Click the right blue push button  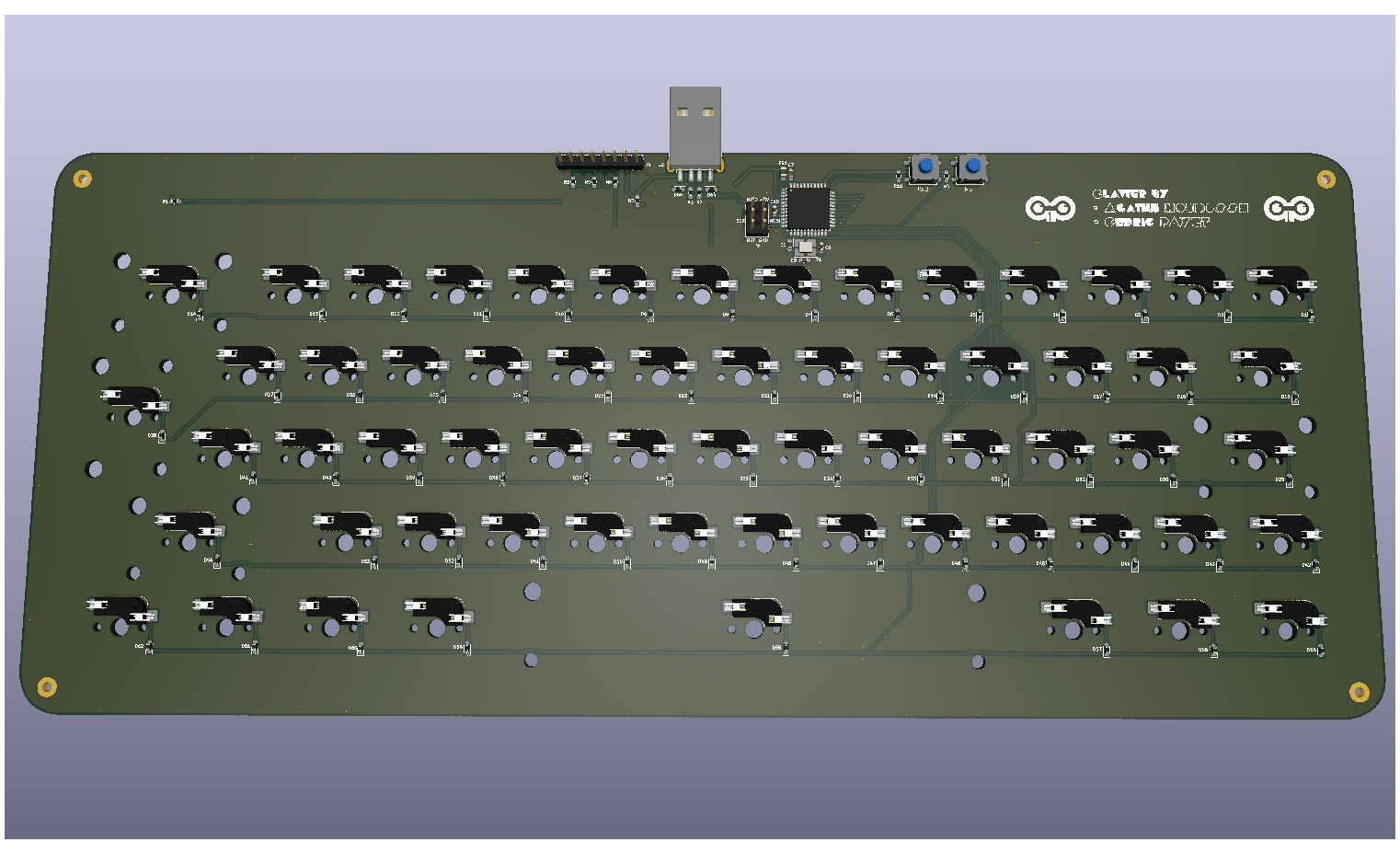click(x=971, y=167)
